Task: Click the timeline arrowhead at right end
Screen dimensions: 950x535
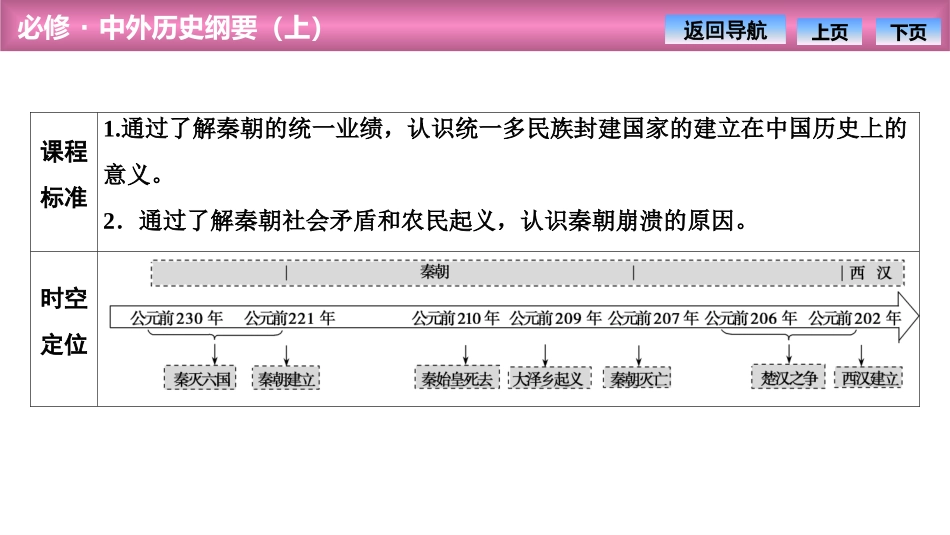Action: pos(908,317)
